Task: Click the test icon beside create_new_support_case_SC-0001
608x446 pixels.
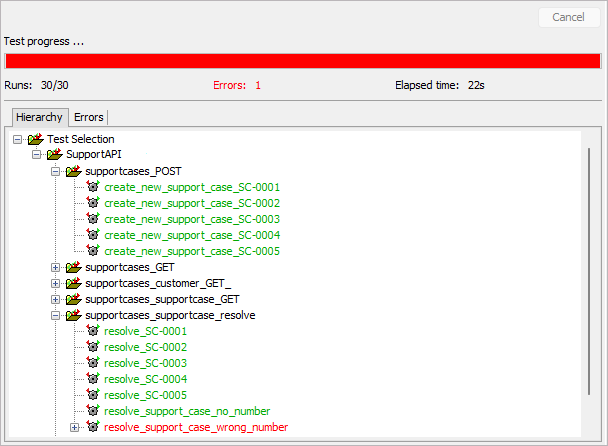Action: (93, 187)
